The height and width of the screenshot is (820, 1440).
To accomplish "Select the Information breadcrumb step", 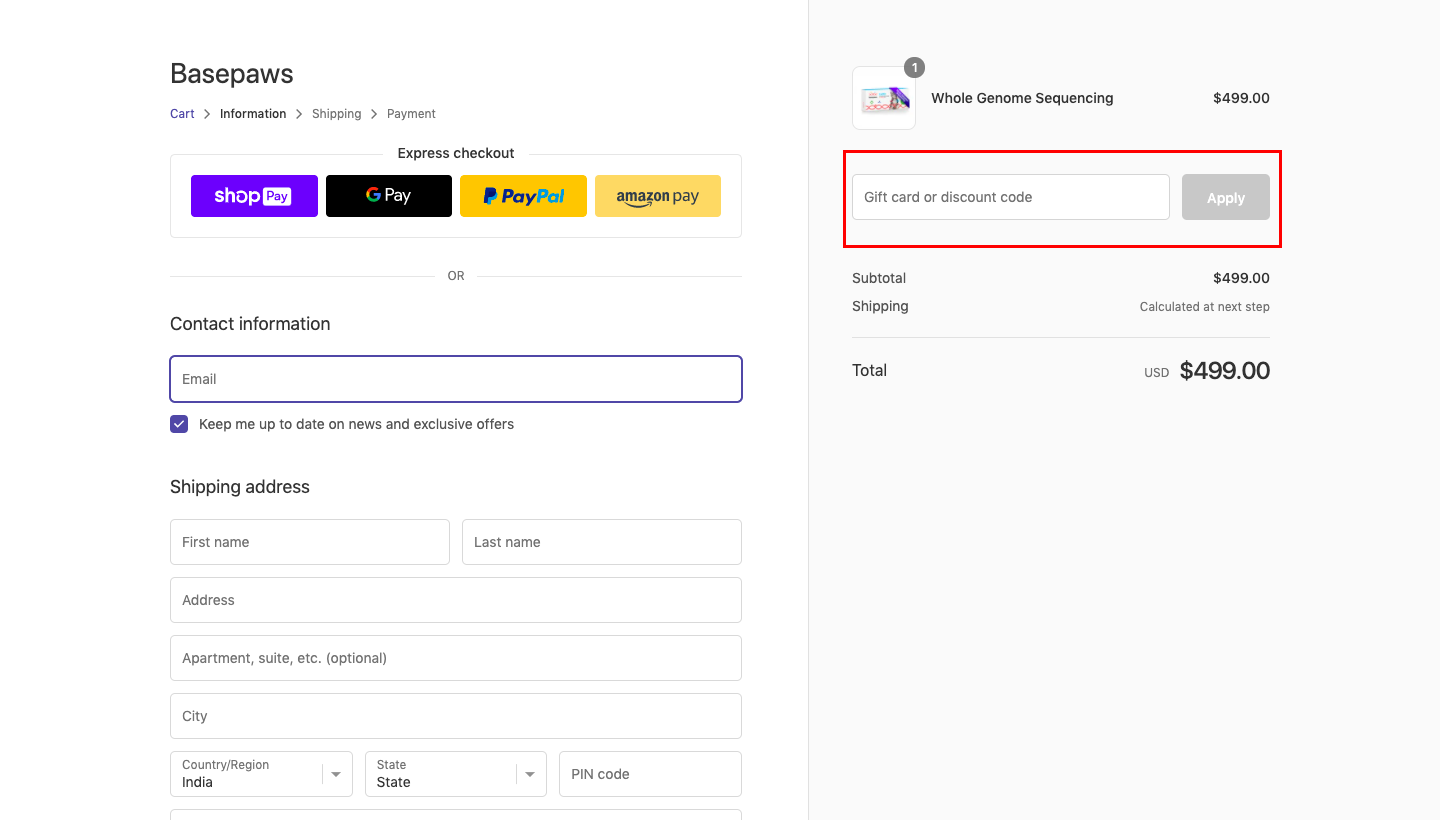I will [253, 114].
